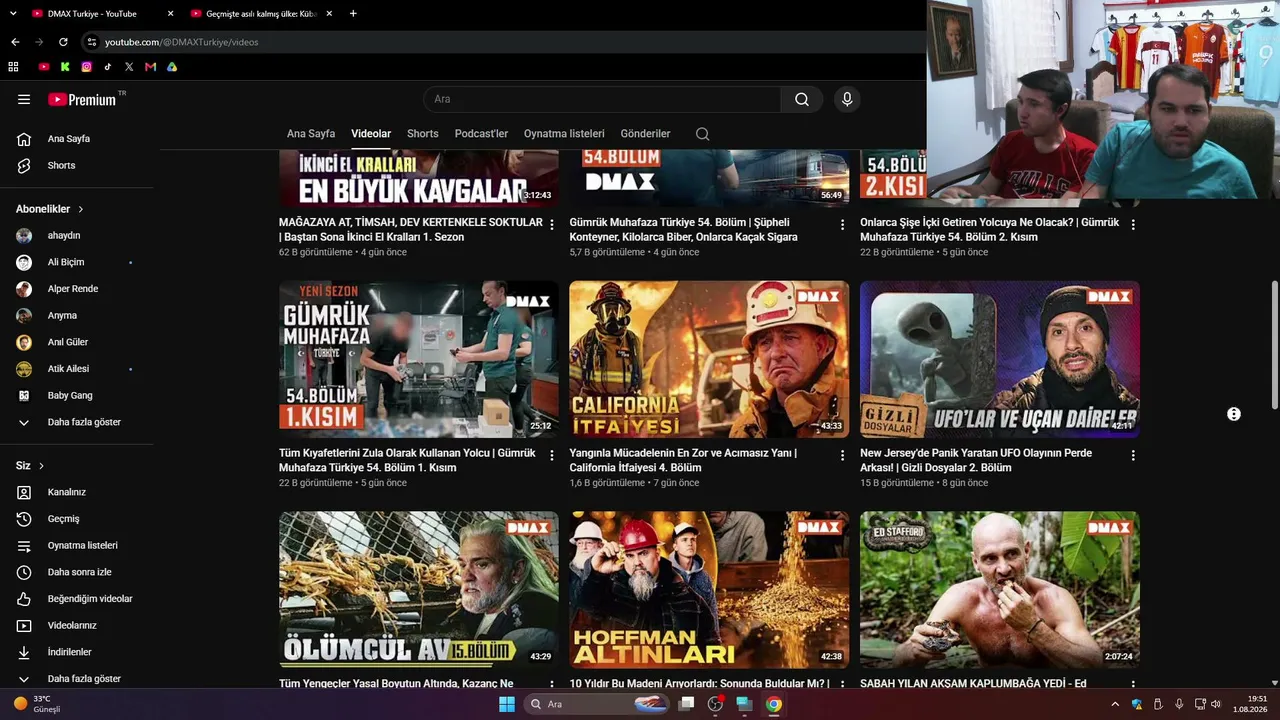Expand the Siz section chevron

pyautogui.click(x=41, y=466)
